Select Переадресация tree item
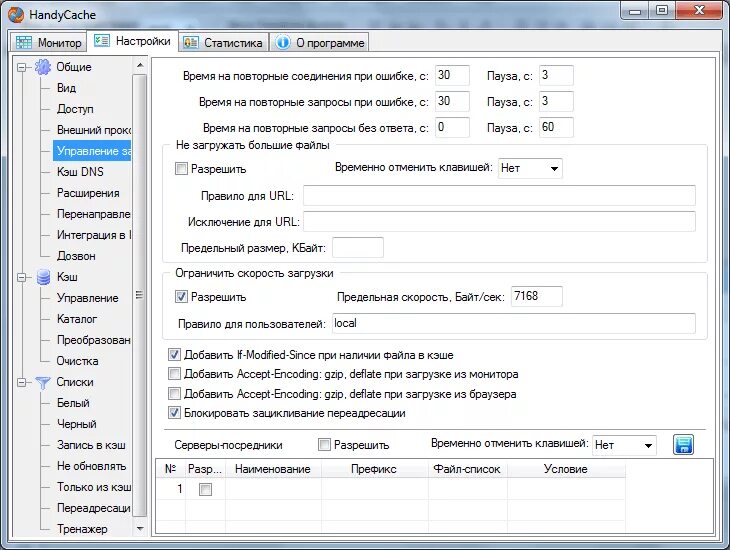The width and height of the screenshot is (730, 550). (x=93, y=508)
